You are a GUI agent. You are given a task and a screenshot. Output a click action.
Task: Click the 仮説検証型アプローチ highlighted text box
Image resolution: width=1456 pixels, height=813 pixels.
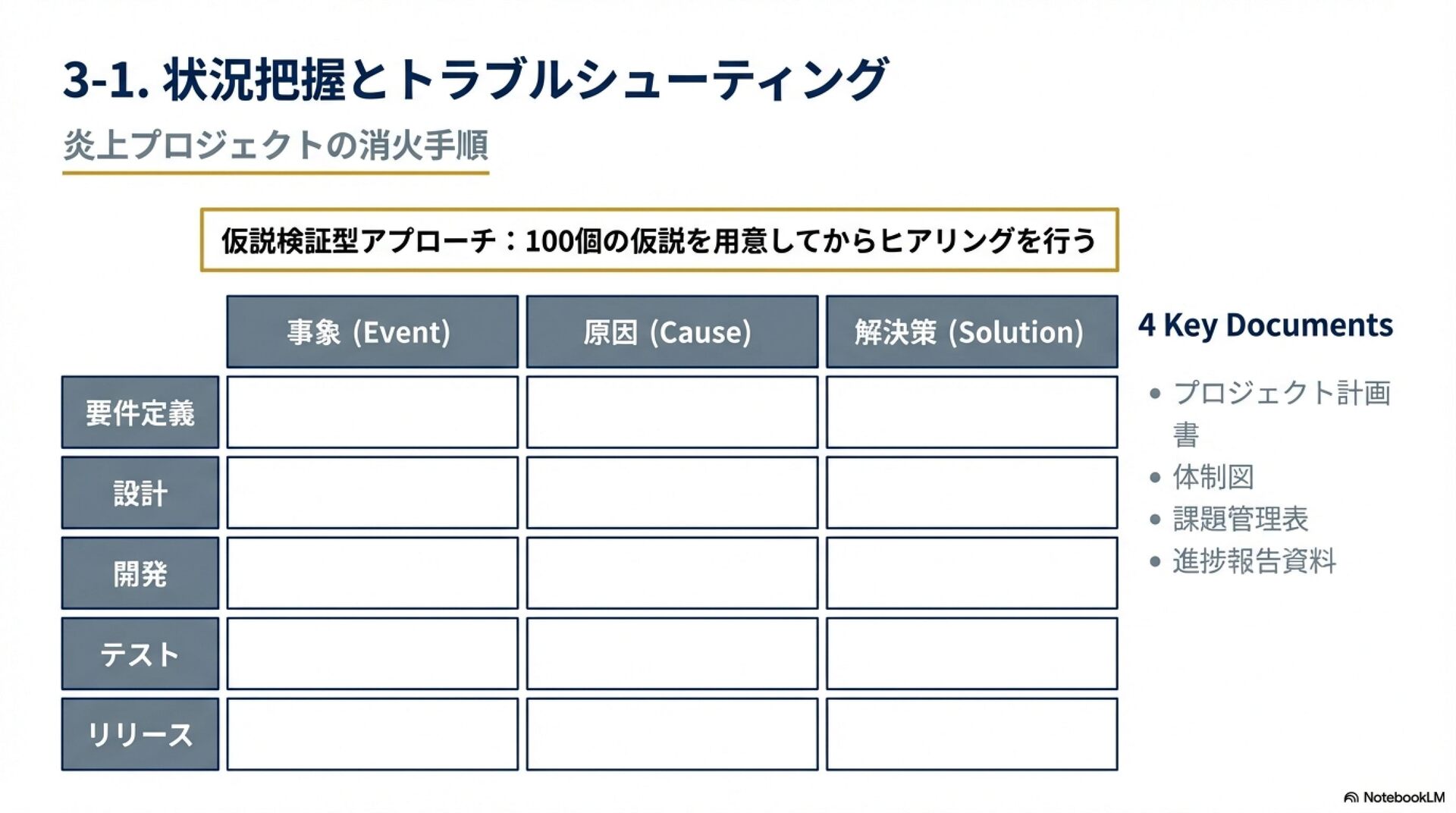pyautogui.click(x=659, y=240)
